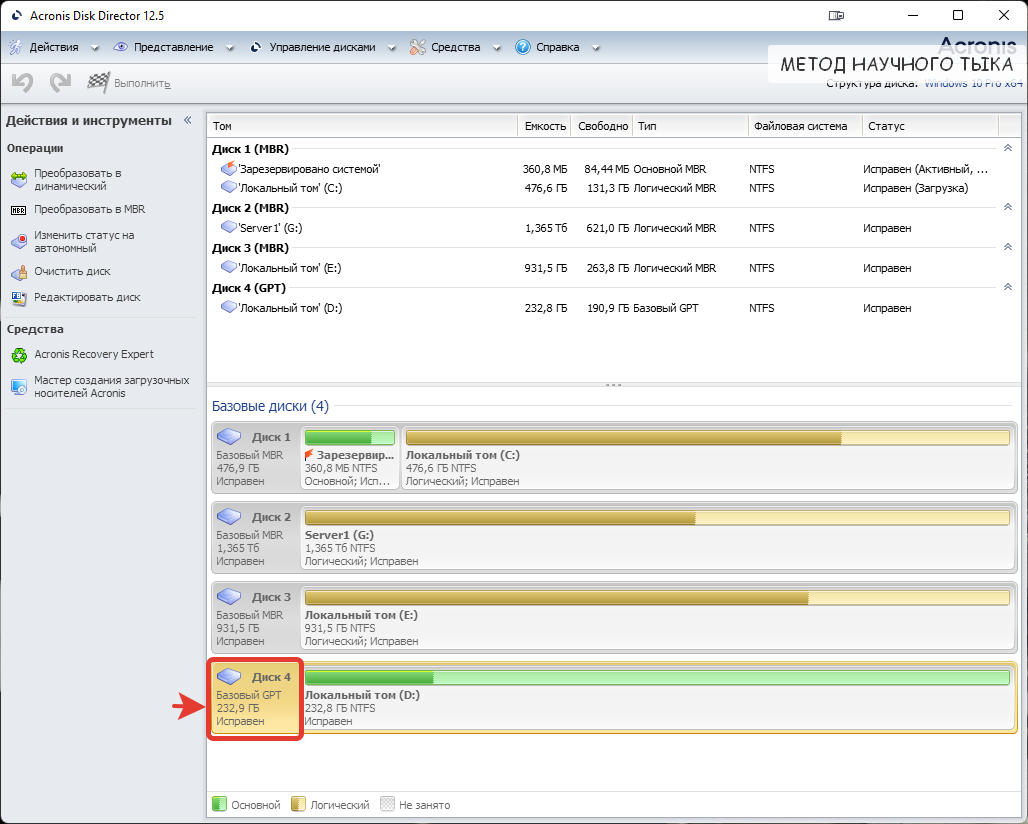This screenshot has width=1028, height=824.
Task: Click the title bar device icon near minimize
Action: (x=836, y=16)
